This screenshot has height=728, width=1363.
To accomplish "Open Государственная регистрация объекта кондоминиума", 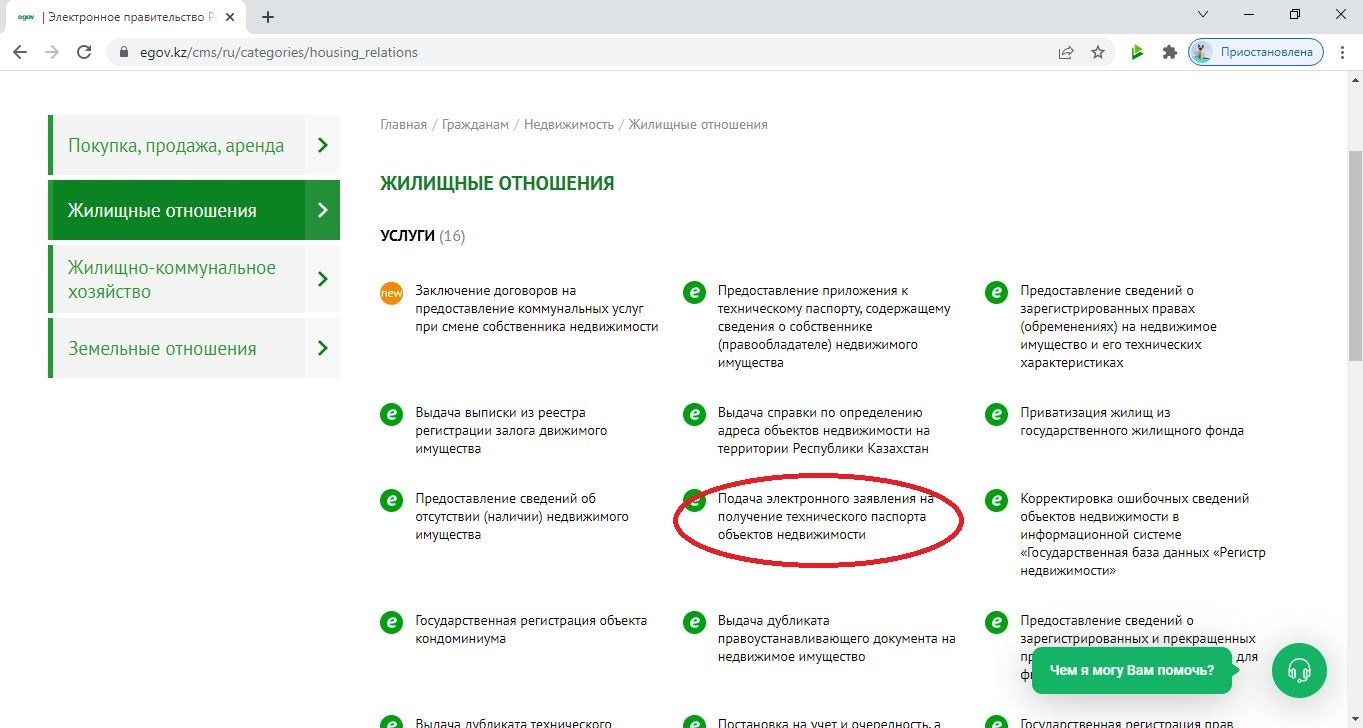I will coord(531,630).
